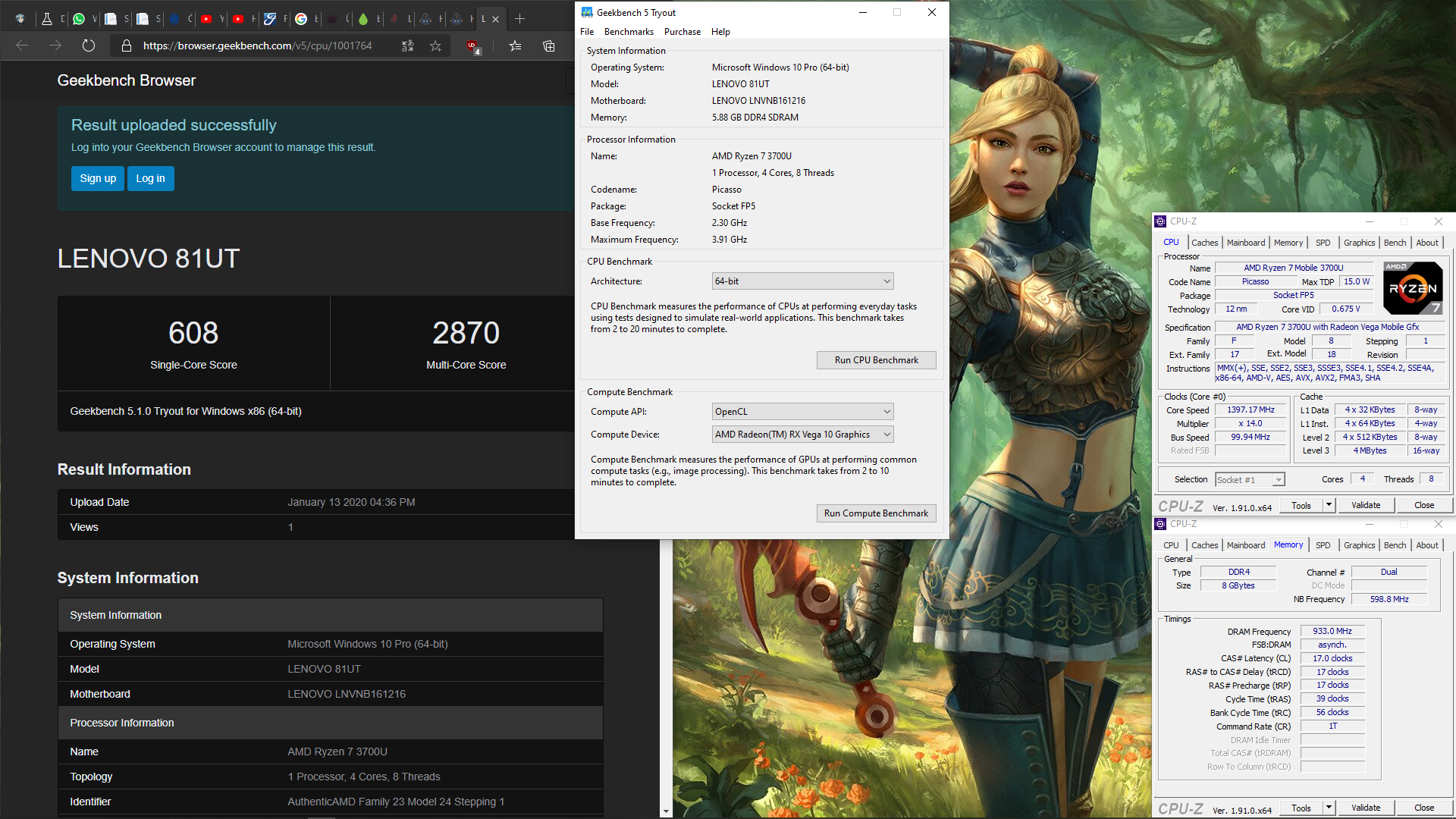Open Caches tab in upper CPU-Z window
The width and height of the screenshot is (1456, 819).
[1204, 243]
